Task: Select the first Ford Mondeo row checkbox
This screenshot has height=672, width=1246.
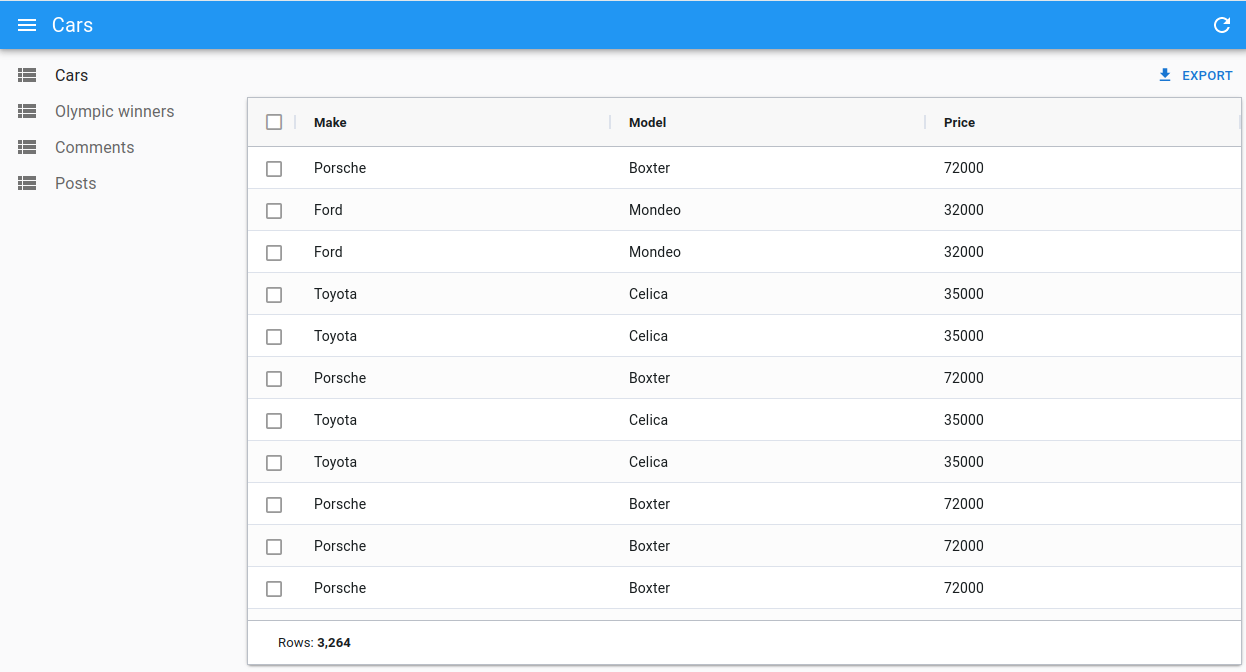Action: (274, 210)
